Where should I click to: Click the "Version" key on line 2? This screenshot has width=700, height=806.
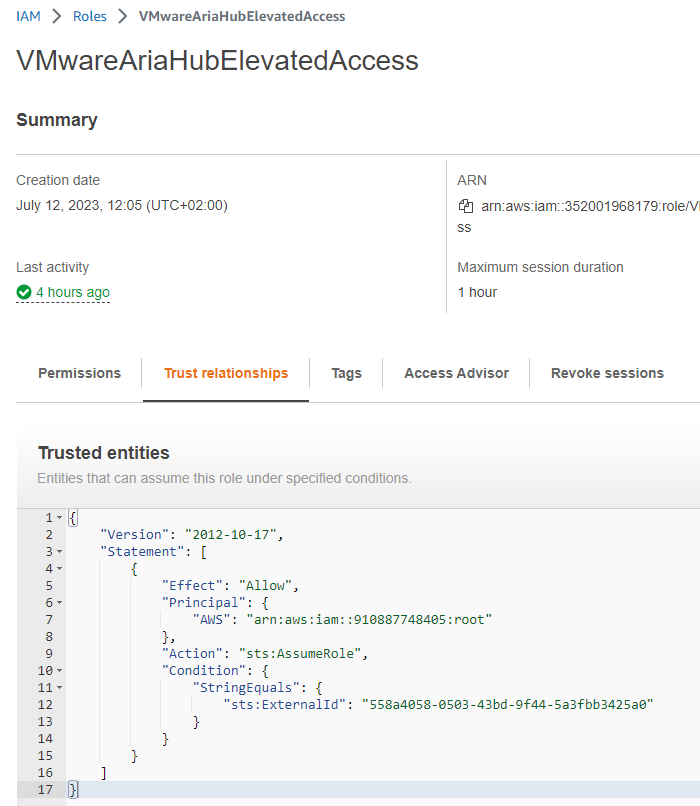click(x=134, y=535)
